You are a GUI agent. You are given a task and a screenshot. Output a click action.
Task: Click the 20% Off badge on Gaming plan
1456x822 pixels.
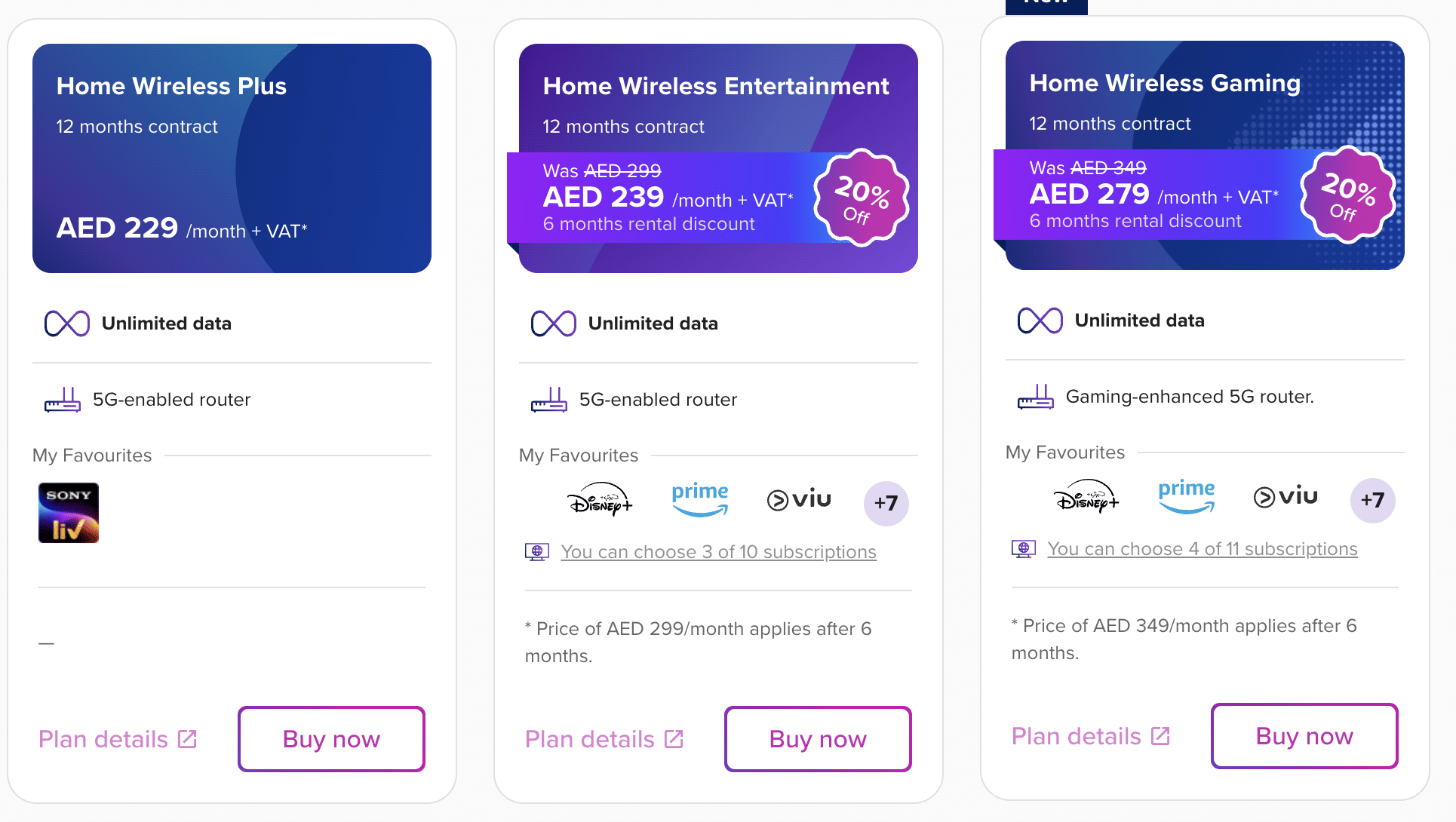(x=1348, y=195)
